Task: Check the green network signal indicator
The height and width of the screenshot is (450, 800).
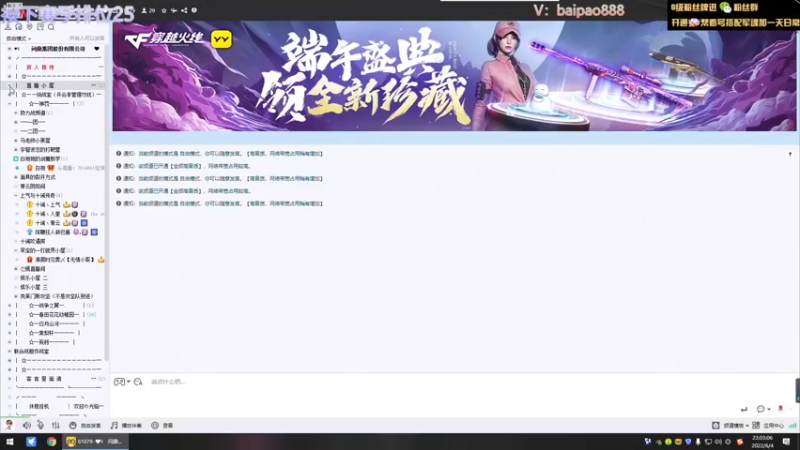Action: pyautogui.click(x=792, y=425)
